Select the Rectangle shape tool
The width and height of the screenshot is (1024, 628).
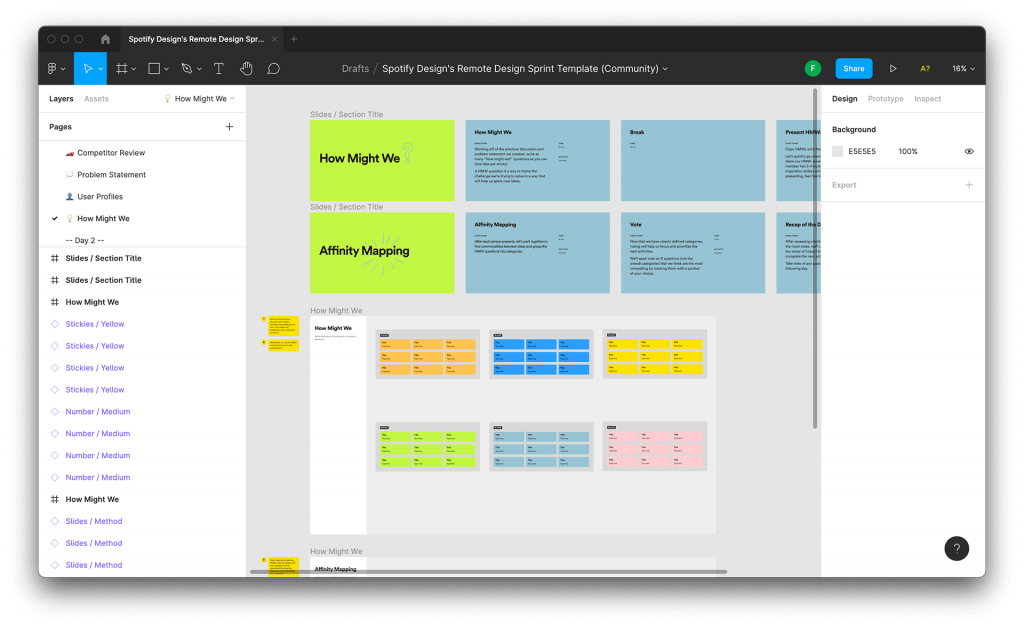click(154, 69)
